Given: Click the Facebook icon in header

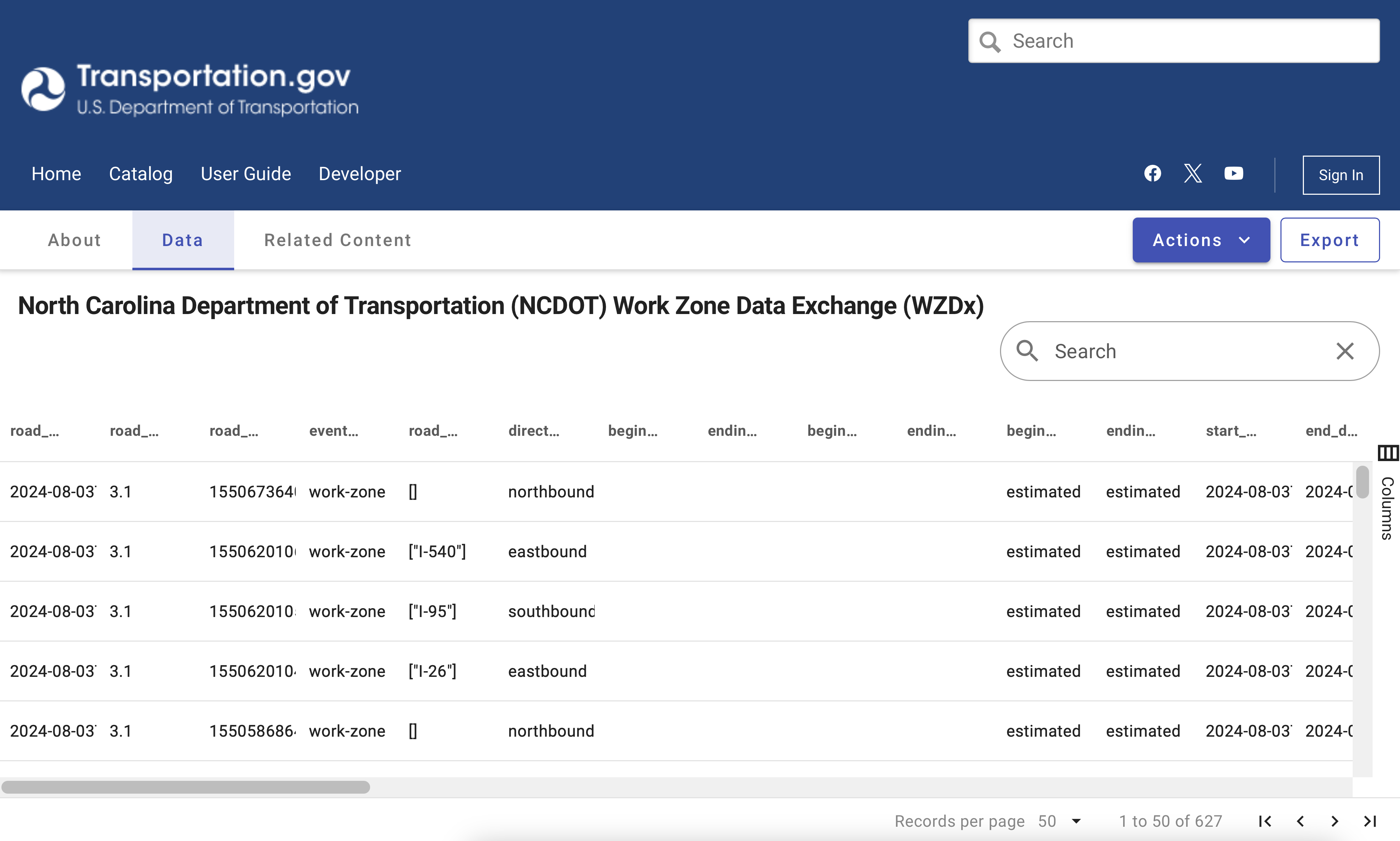Looking at the screenshot, I should 1153,173.
